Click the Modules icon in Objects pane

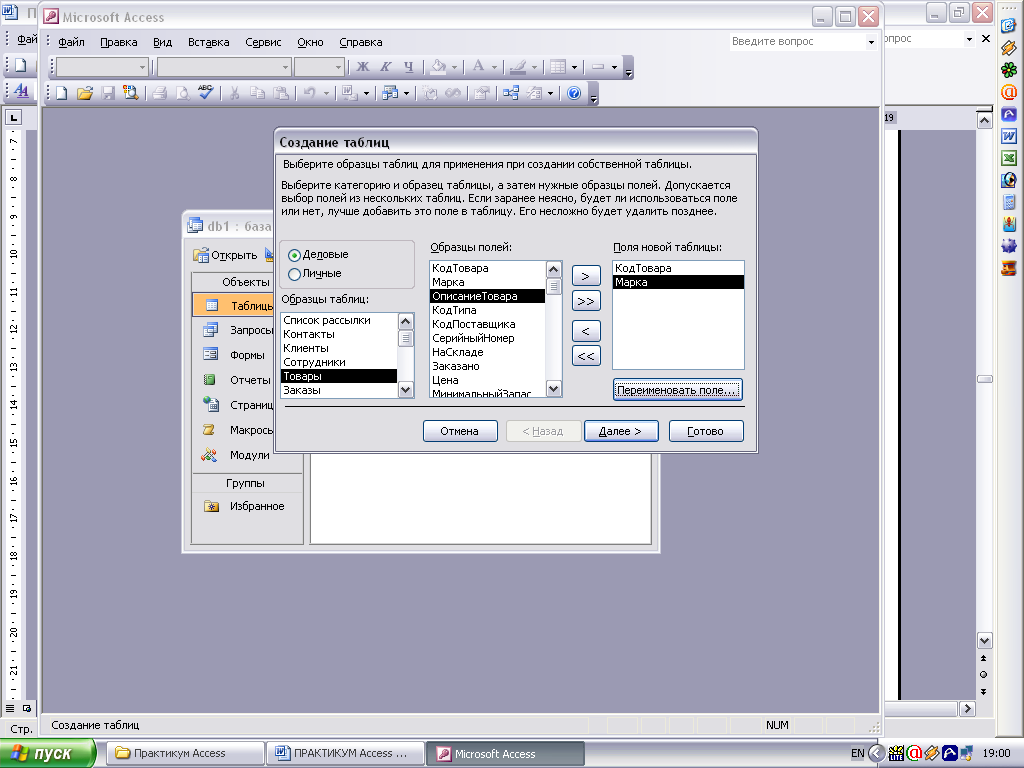click(x=210, y=455)
